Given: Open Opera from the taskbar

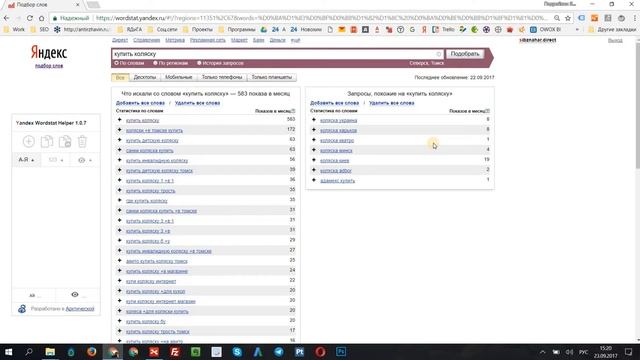Looking at the screenshot, I should (x=320, y=351).
